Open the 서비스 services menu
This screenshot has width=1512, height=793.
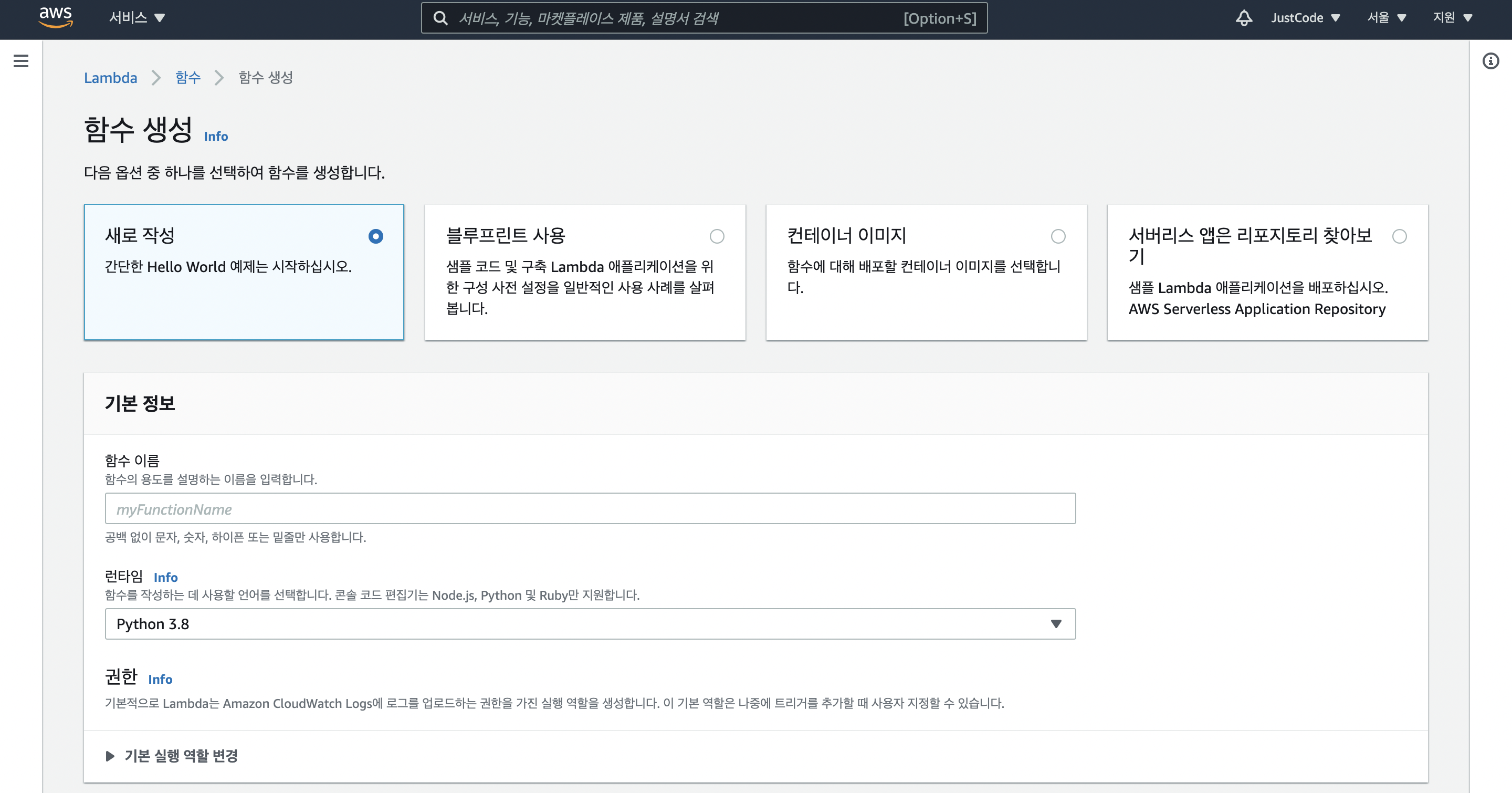tap(136, 18)
